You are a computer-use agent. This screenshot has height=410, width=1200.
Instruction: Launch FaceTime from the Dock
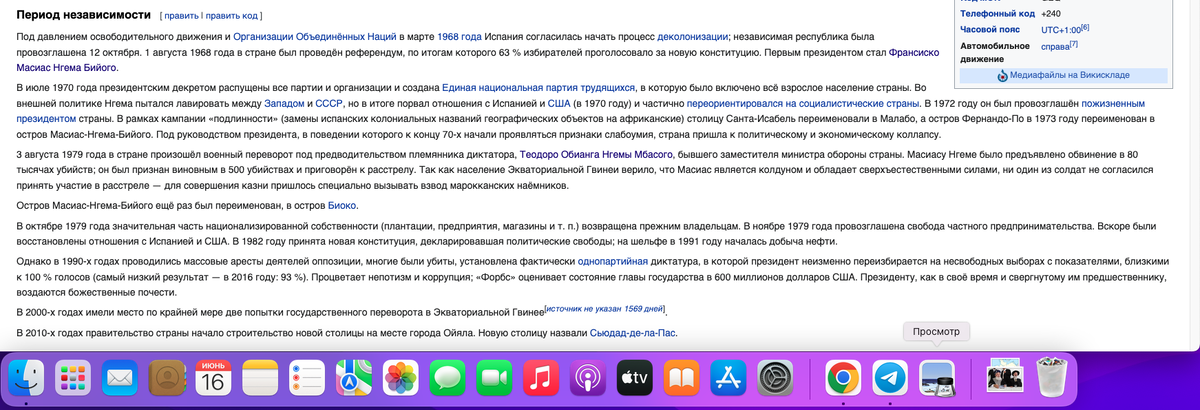(x=495, y=378)
